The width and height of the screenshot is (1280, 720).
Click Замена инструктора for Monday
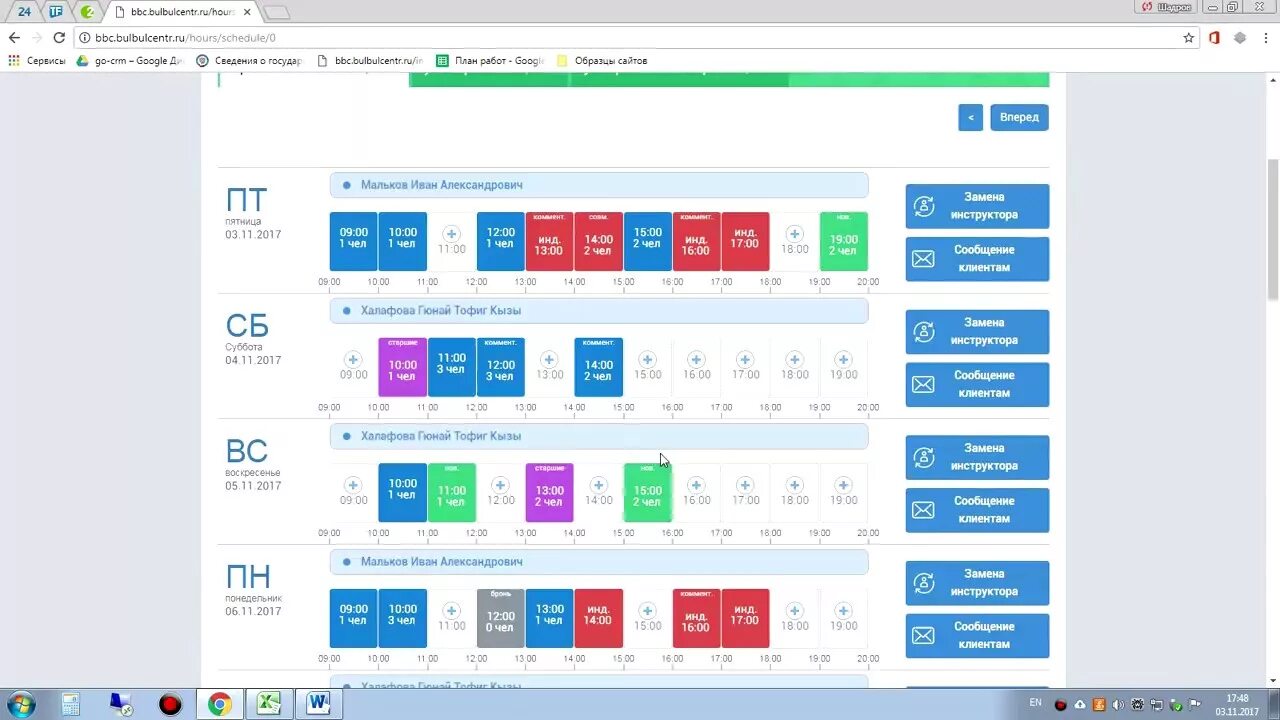click(x=977, y=583)
